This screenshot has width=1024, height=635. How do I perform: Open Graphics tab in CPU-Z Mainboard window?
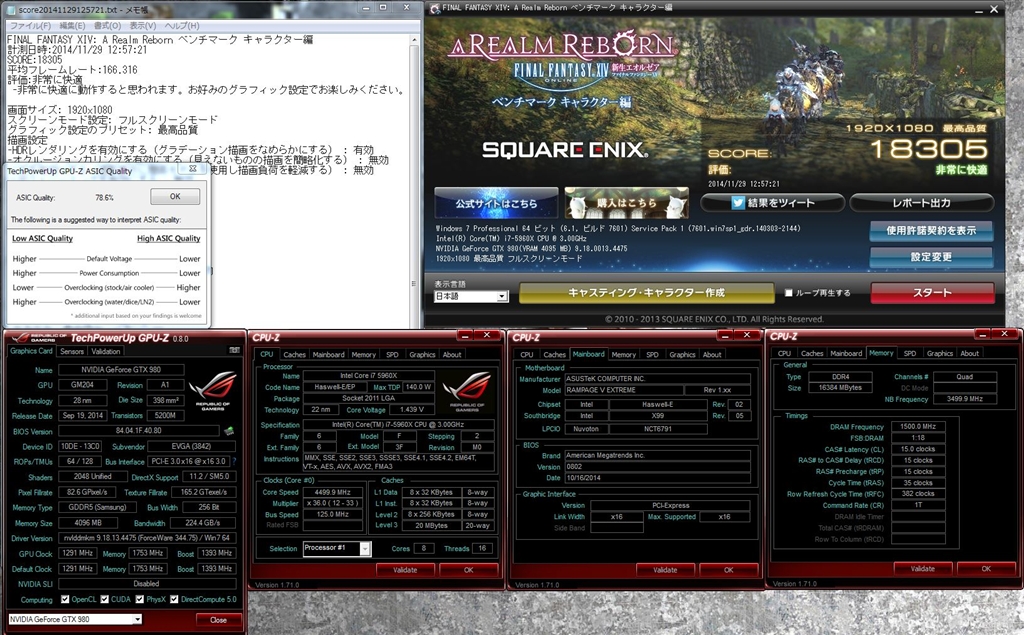click(682, 355)
